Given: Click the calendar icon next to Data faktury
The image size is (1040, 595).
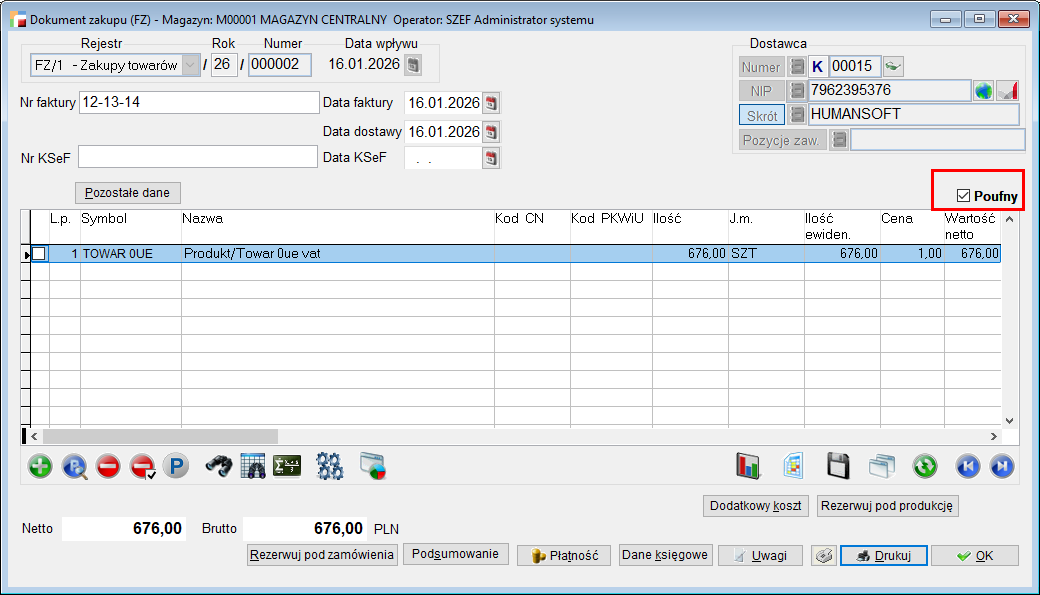Looking at the screenshot, I should [x=490, y=103].
